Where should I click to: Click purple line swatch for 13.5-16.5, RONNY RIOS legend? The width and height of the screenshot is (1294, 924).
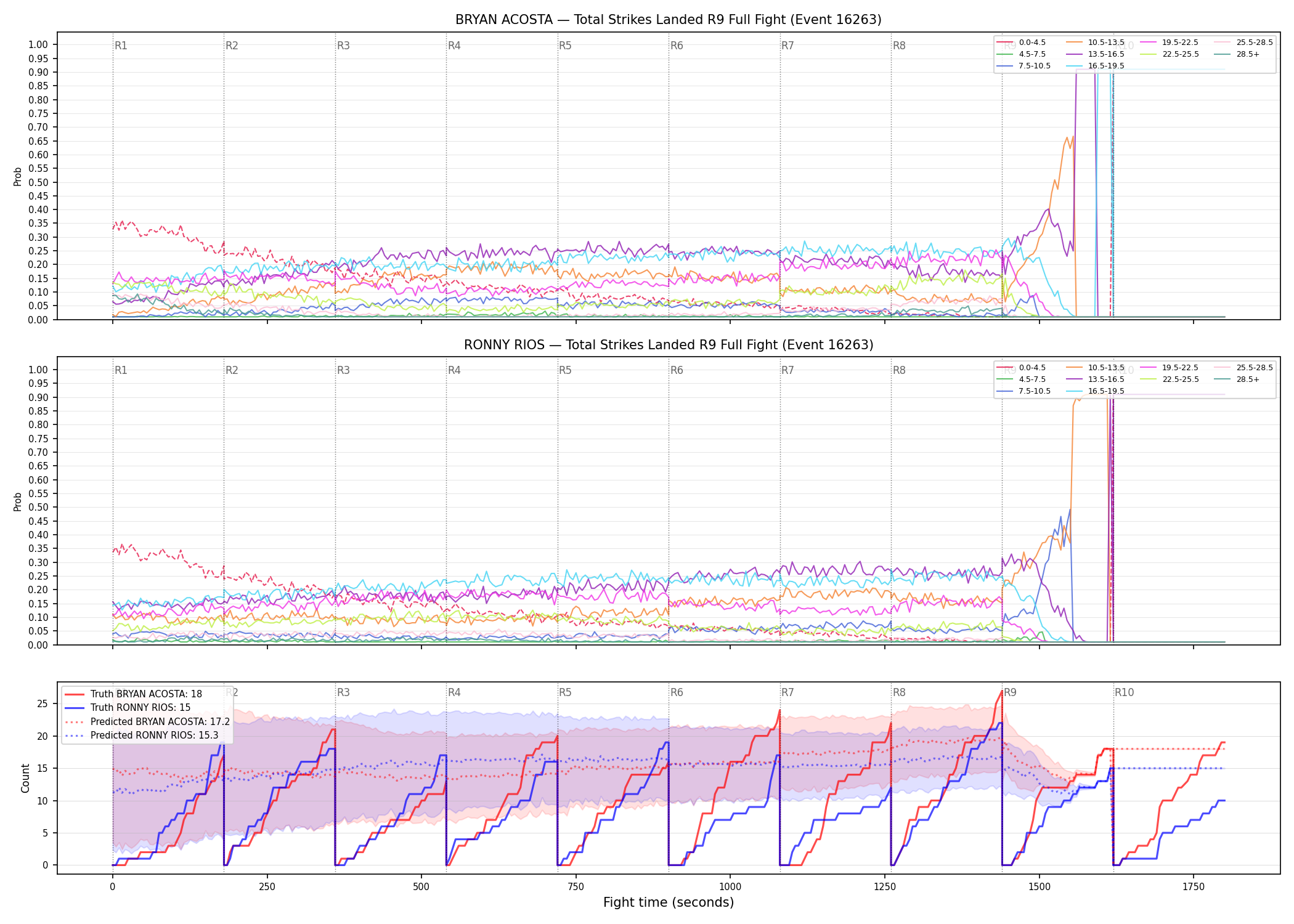(1074, 379)
